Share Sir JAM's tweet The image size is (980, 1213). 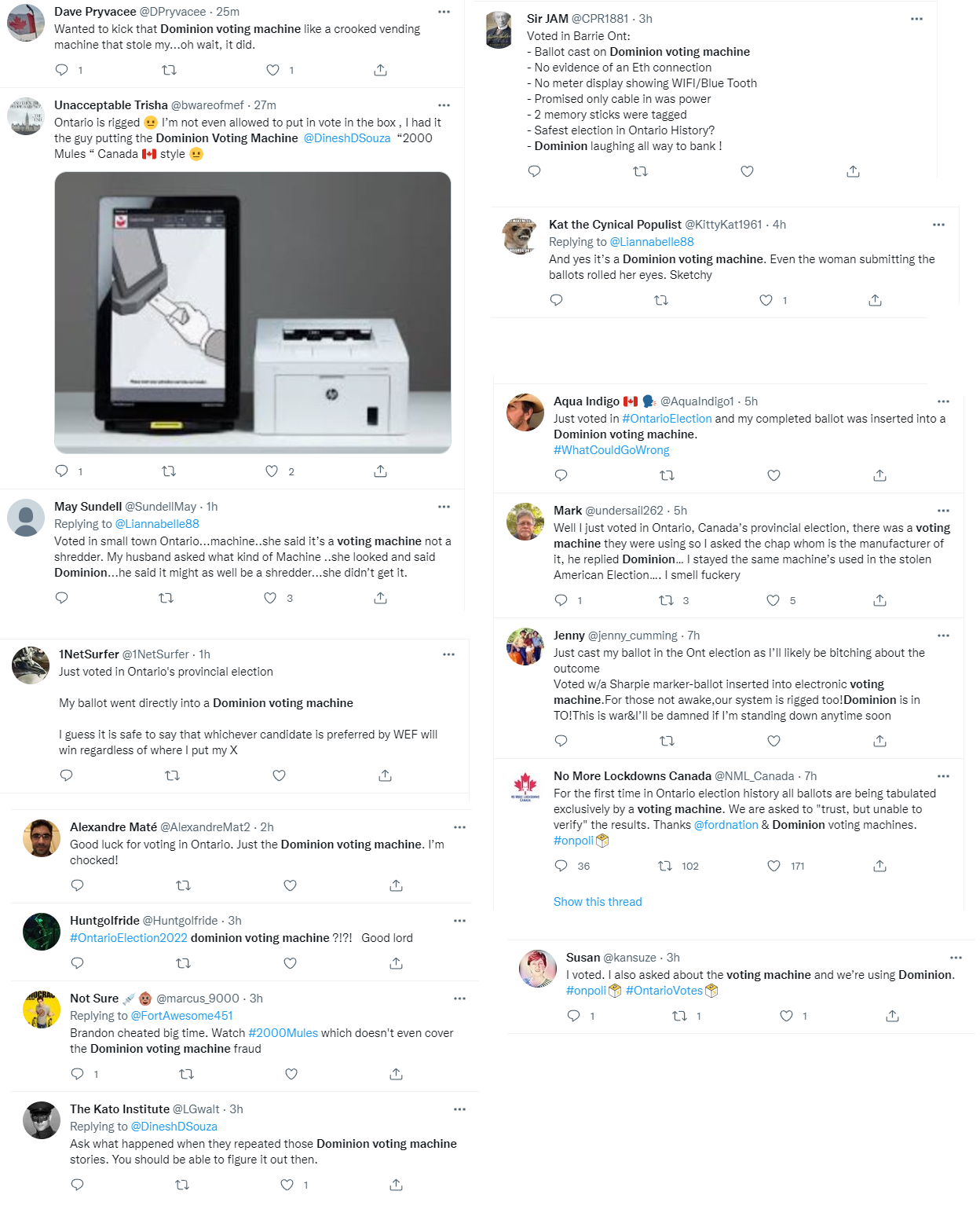pos(853,171)
